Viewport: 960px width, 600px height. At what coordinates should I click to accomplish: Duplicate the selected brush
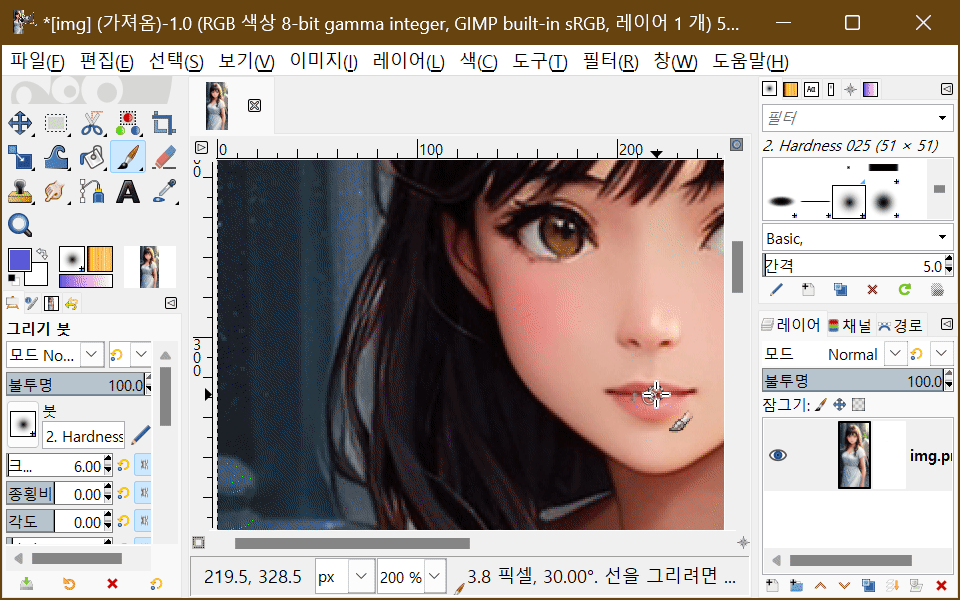pos(840,290)
